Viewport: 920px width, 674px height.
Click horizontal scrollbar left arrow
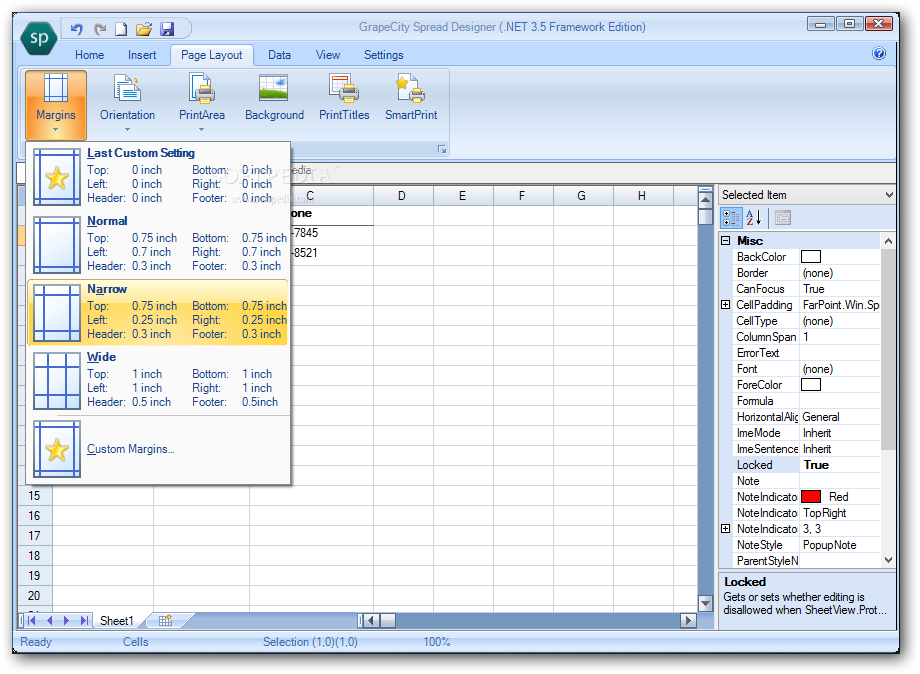(372, 620)
